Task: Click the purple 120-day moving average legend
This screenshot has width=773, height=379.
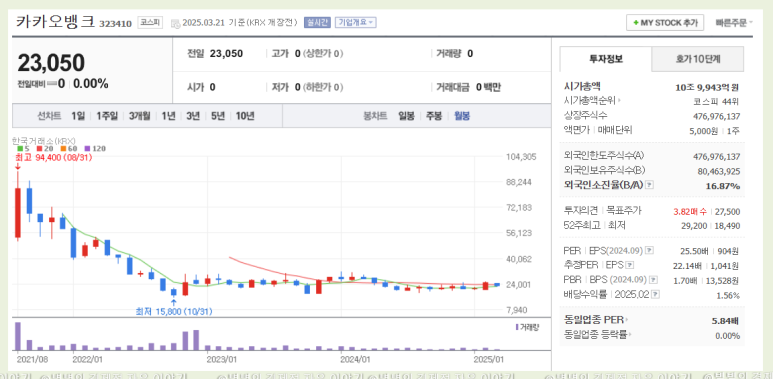Action: 95,148
